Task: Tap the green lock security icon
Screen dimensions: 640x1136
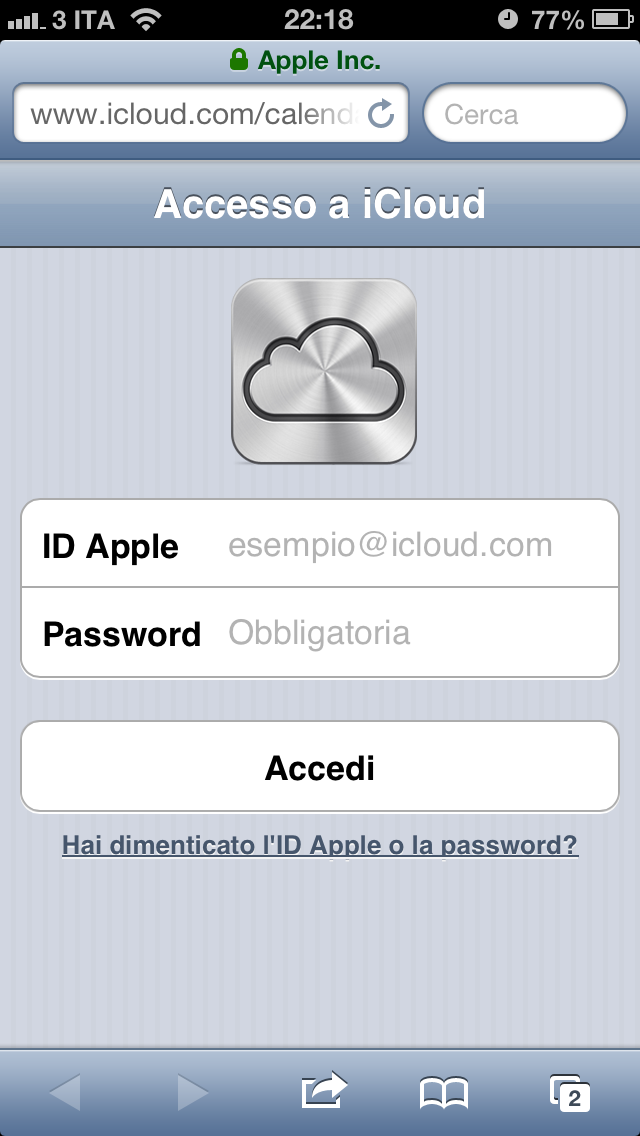Action: click(238, 60)
